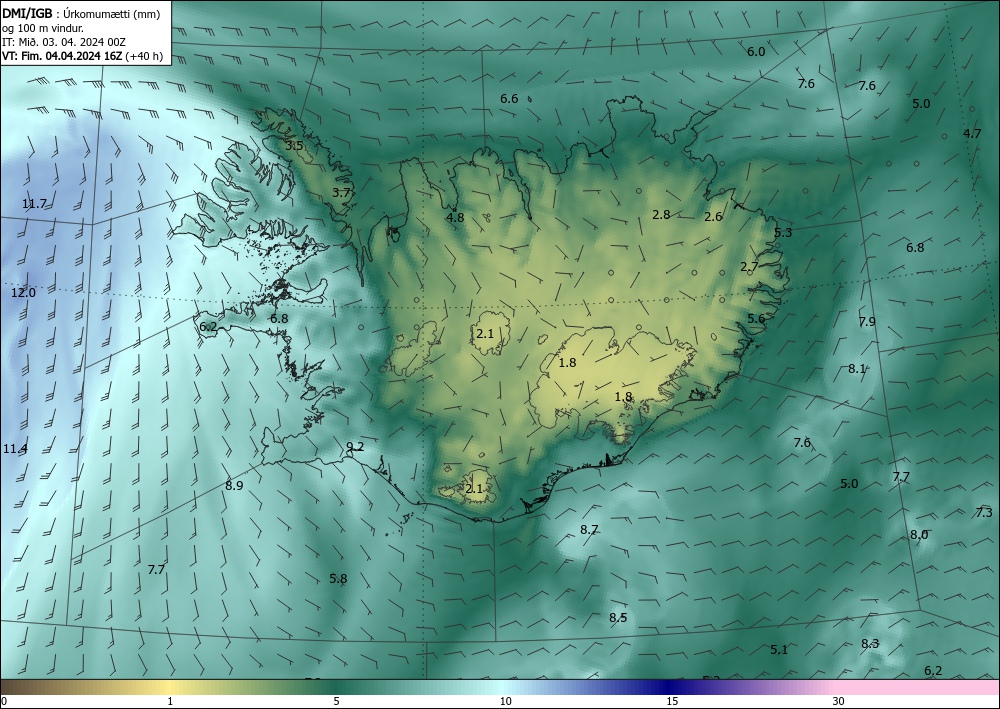Viewport: 1000px width, 709px height.
Task: Select the 5.6 value on the east coast
Action: point(756,319)
